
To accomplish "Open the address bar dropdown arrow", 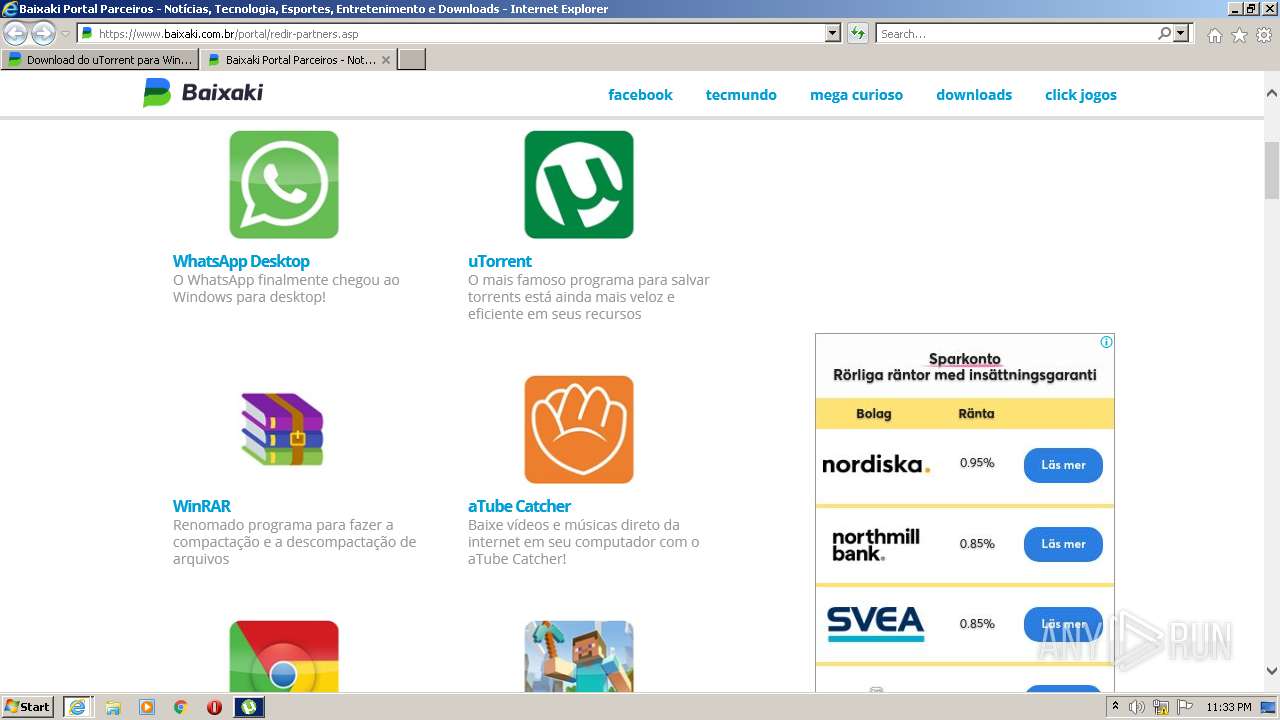I will [833, 34].
